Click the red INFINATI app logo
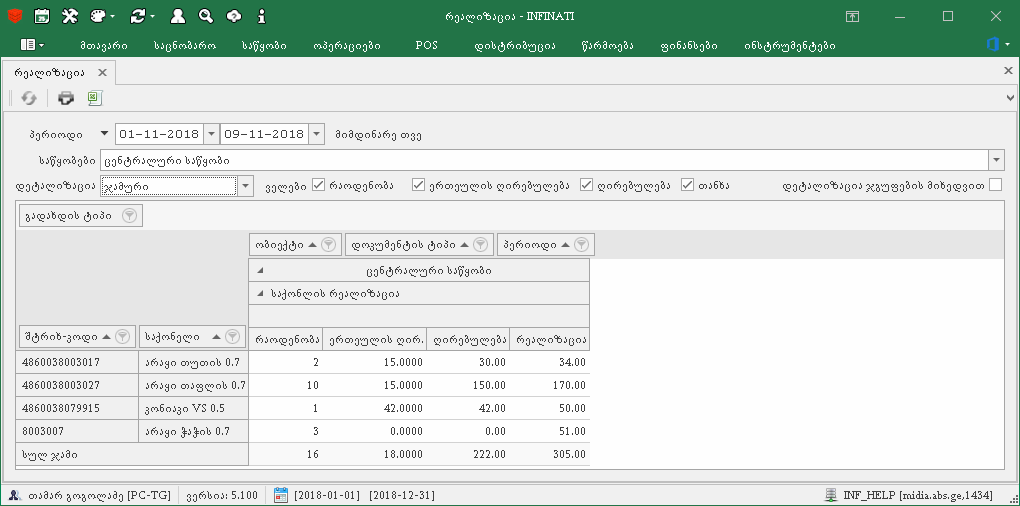The height and width of the screenshot is (506, 1020). 14,16
